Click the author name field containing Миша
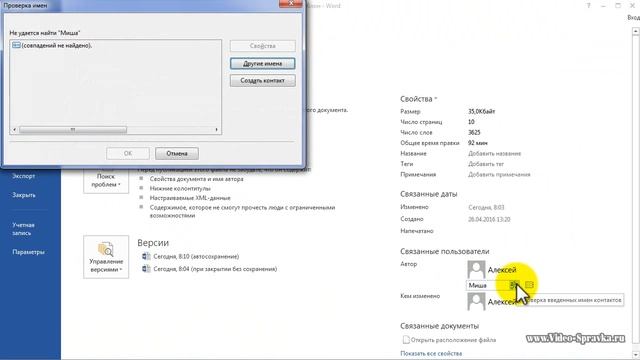This screenshot has width=640, height=360. (x=487, y=285)
